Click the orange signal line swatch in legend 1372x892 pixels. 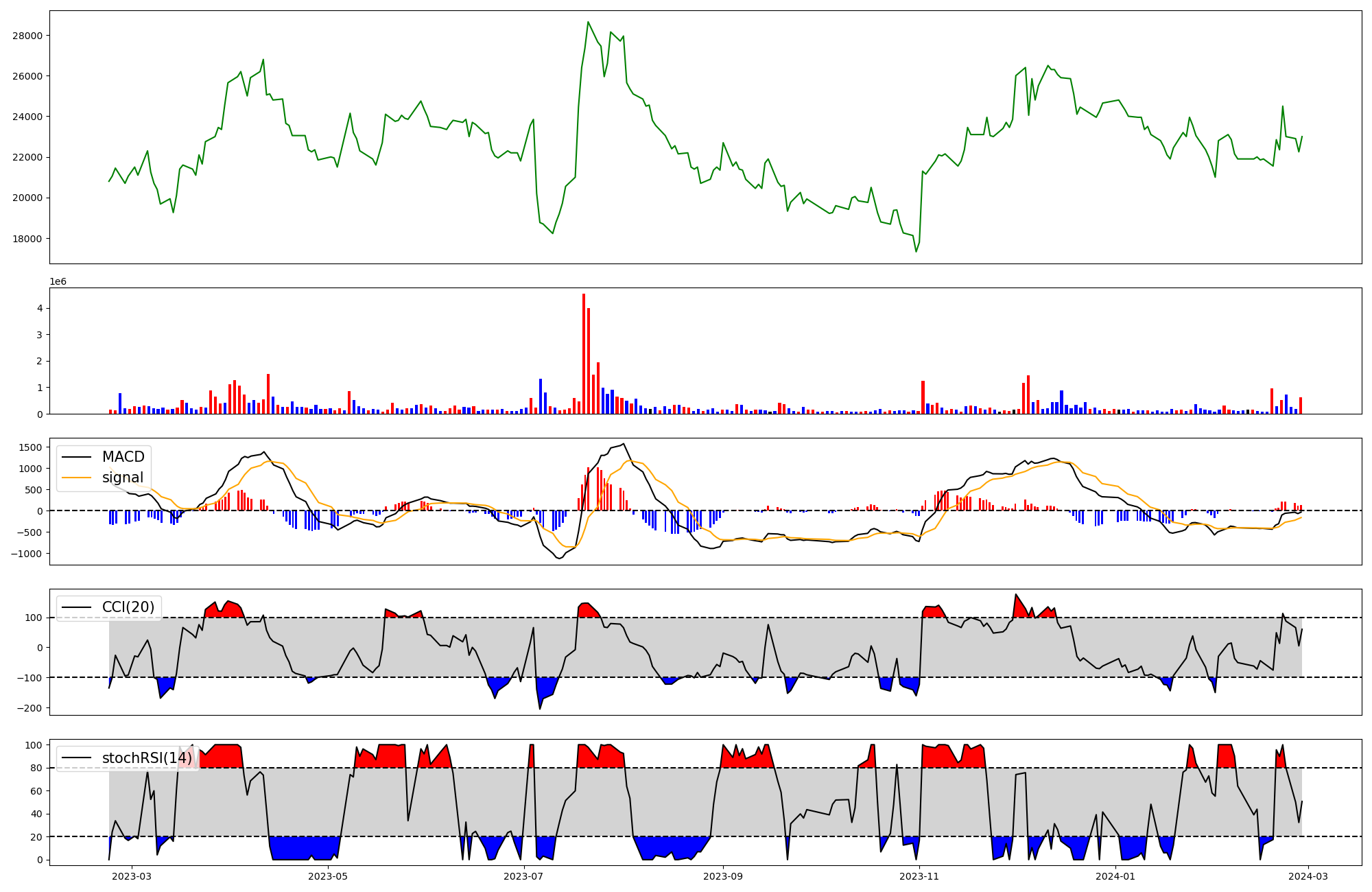tap(76, 478)
